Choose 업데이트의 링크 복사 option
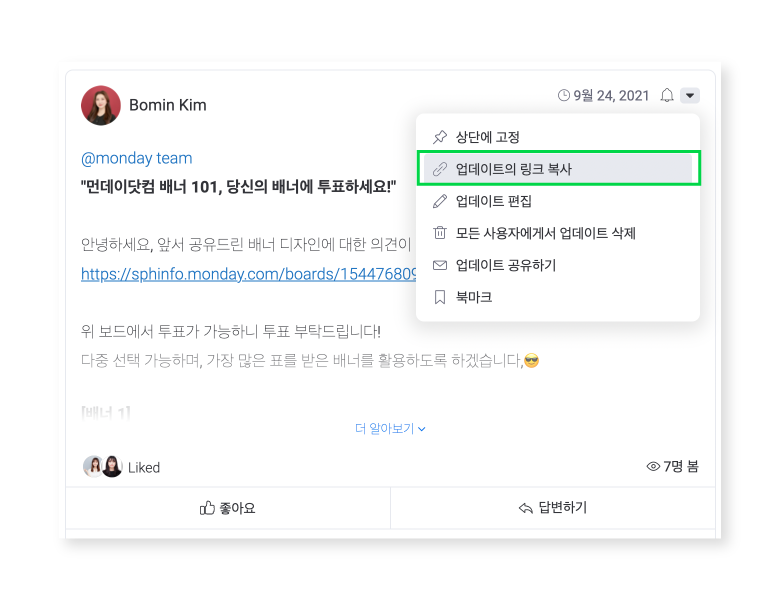The height and width of the screenshot is (600, 764). coord(558,169)
